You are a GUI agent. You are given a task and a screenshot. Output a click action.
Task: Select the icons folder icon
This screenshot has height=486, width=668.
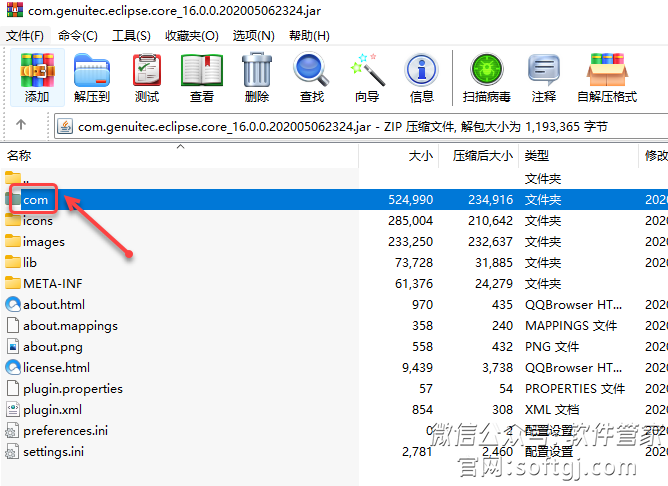(13, 220)
